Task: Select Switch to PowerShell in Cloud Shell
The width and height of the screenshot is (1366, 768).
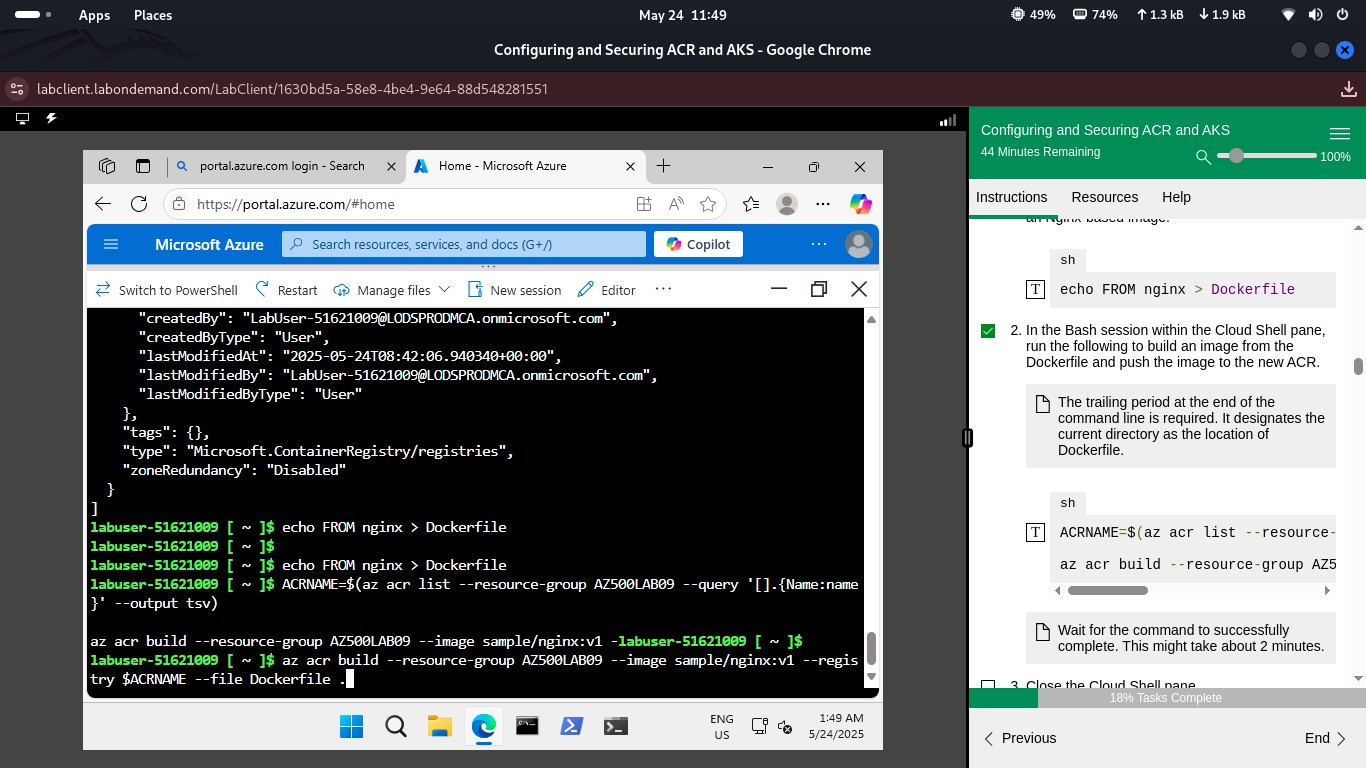Action: click(x=166, y=290)
